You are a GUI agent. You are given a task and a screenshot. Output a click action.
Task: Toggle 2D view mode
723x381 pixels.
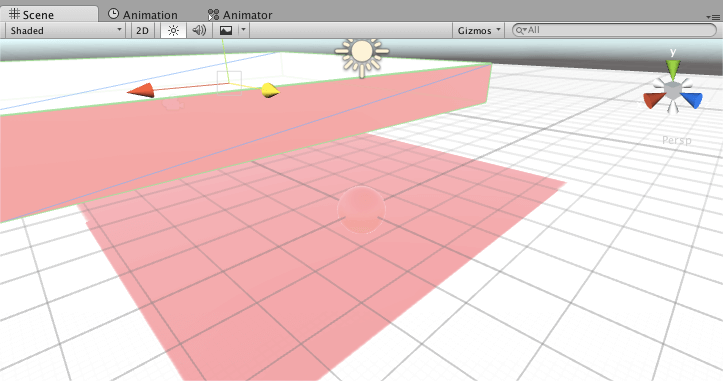[x=142, y=30]
